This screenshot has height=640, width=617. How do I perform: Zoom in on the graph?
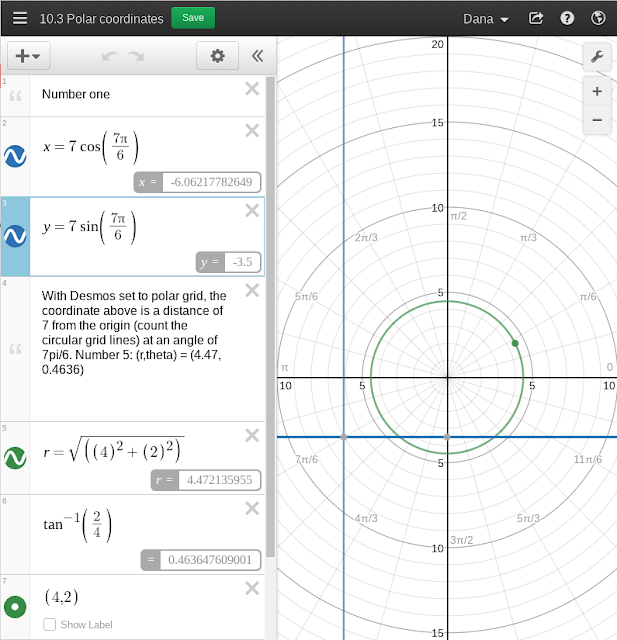point(597,91)
